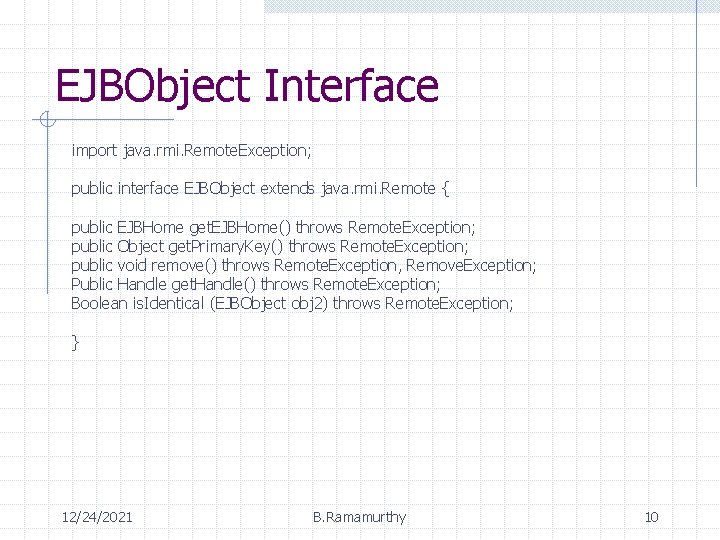Click the footer author 'B.Ramamurthy'

pos(360,518)
